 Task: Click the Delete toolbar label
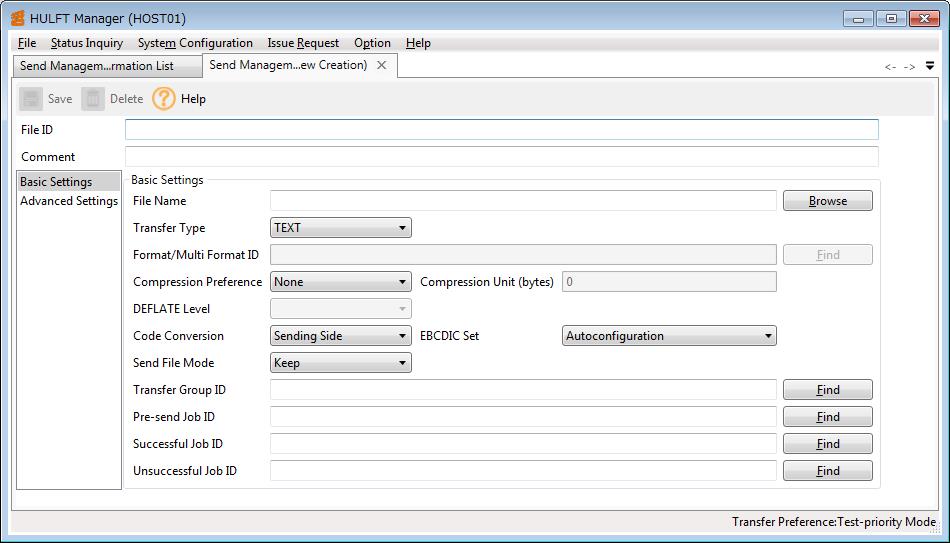pyautogui.click(x=126, y=99)
